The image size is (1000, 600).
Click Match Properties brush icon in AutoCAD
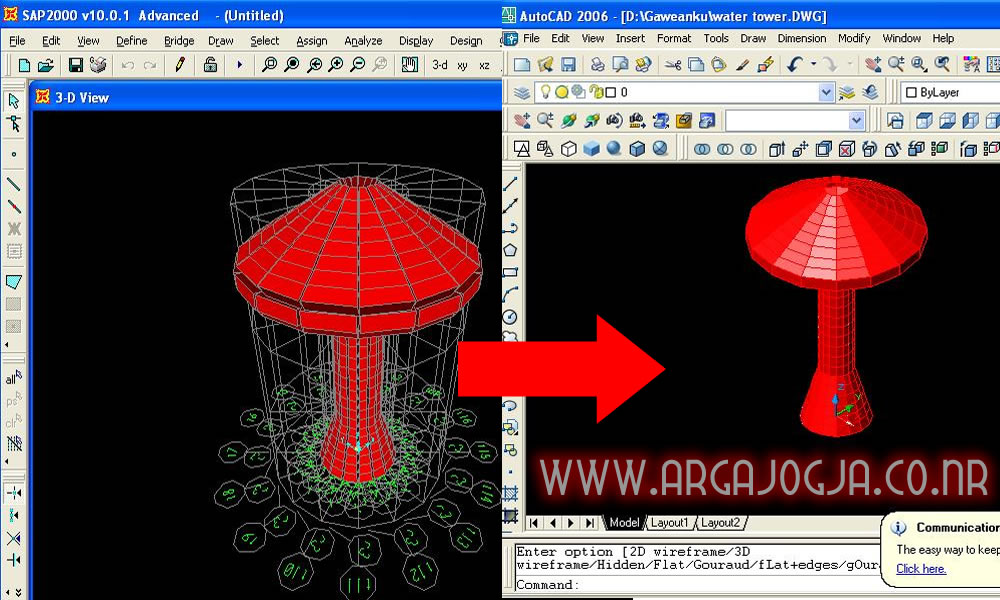point(741,64)
